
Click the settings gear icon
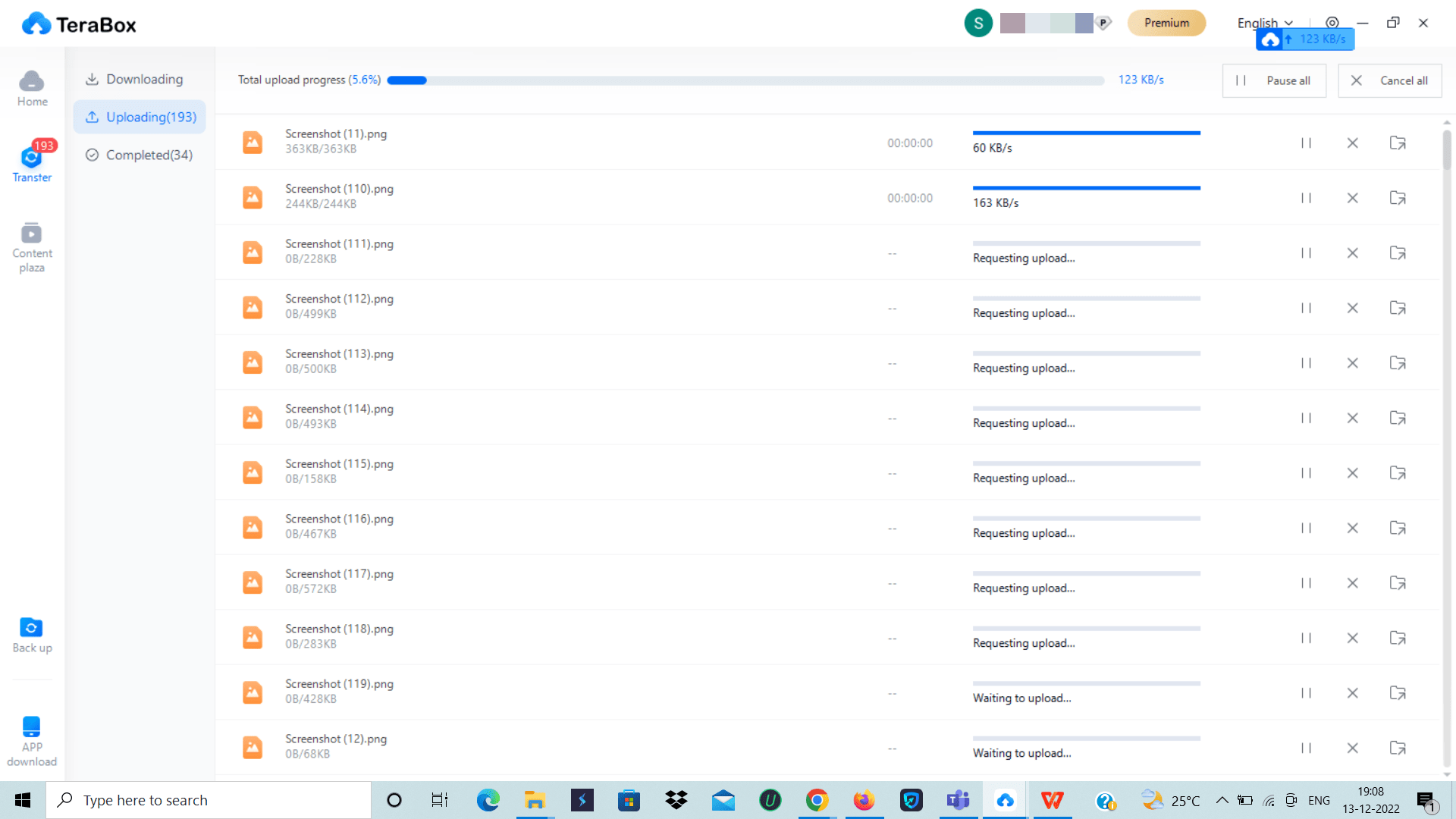[x=1331, y=22]
